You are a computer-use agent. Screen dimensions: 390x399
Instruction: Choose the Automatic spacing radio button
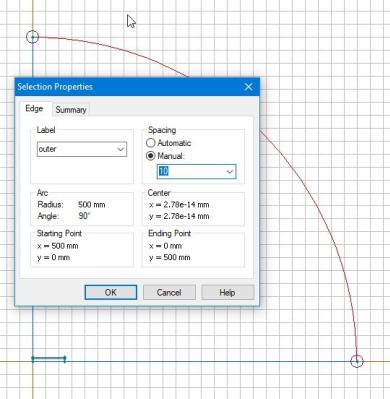[x=151, y=143]
